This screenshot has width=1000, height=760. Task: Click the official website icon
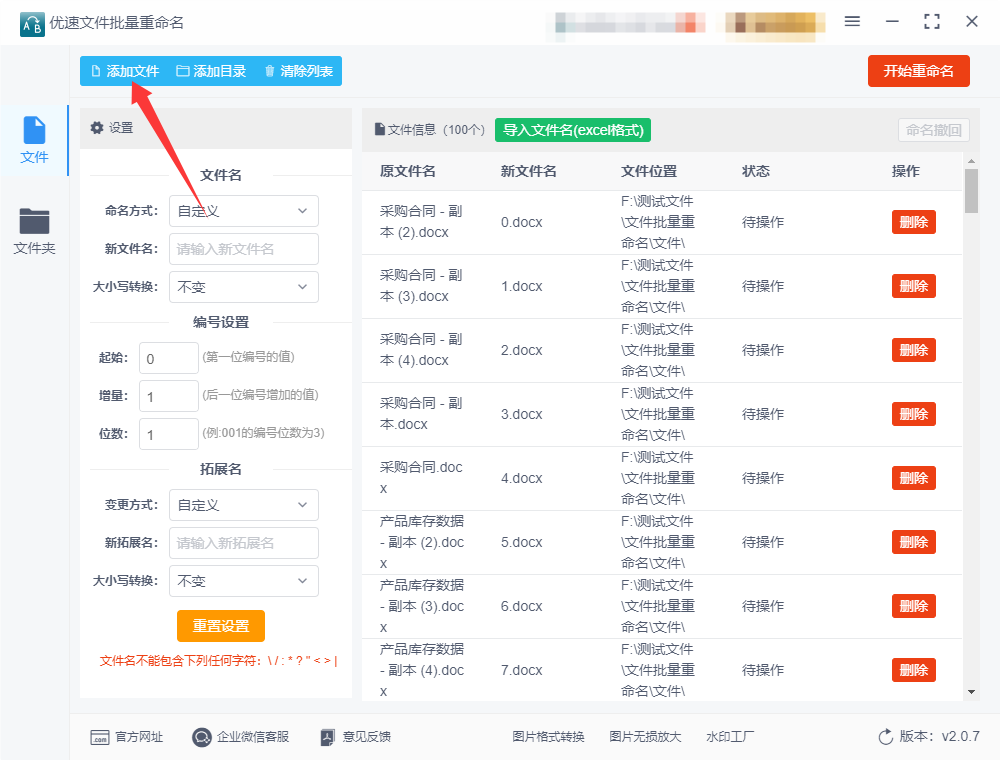(100, 738)
